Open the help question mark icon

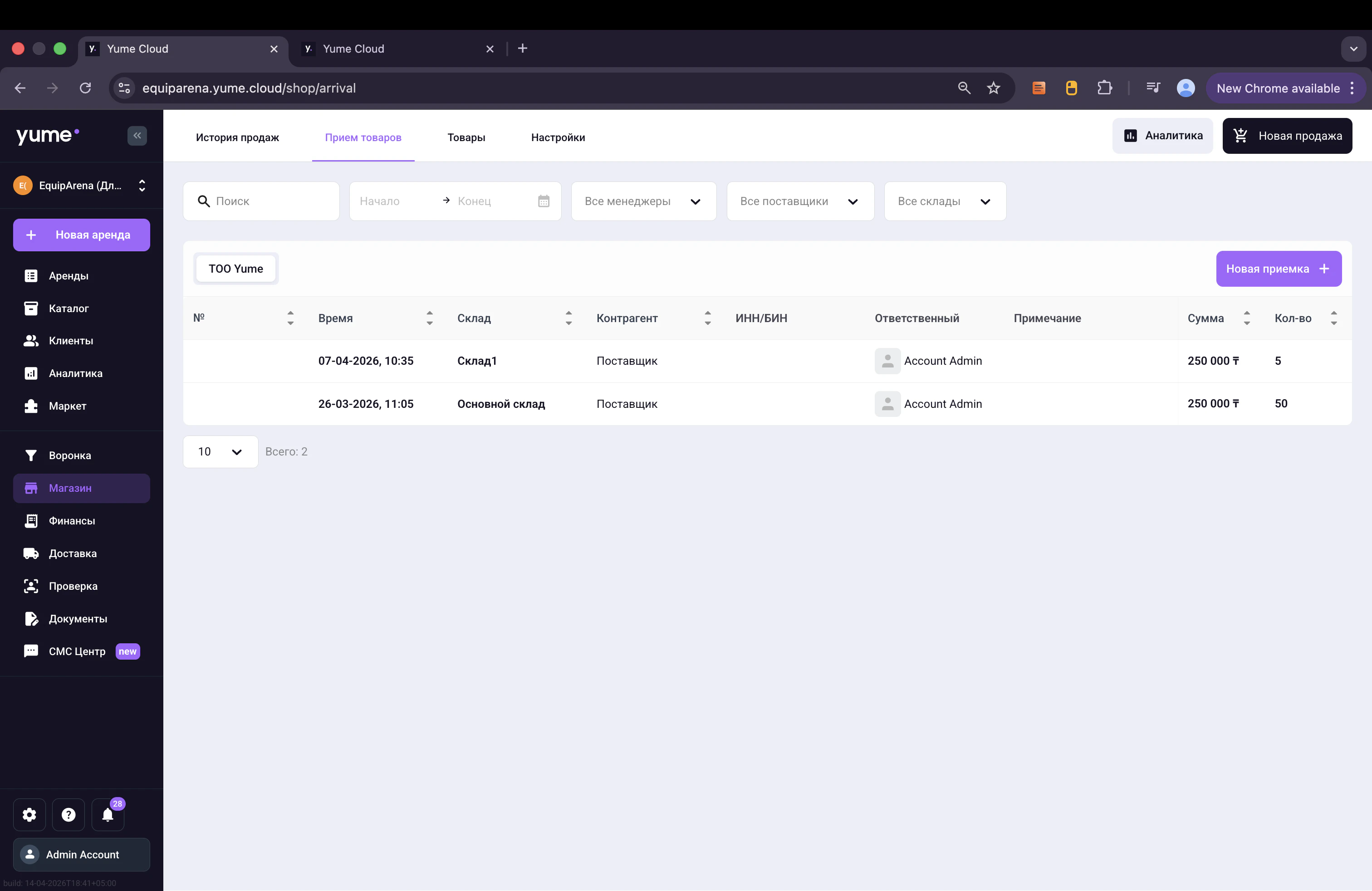pyautogui.click(x=69, y=814)
